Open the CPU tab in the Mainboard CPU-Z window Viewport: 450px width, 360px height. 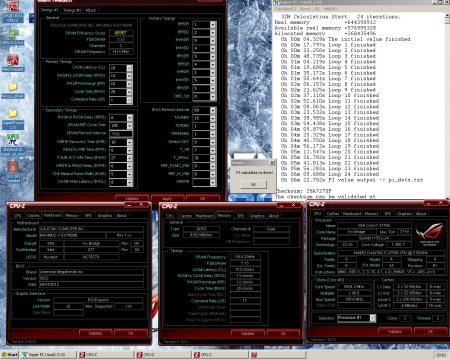point(17,216)
